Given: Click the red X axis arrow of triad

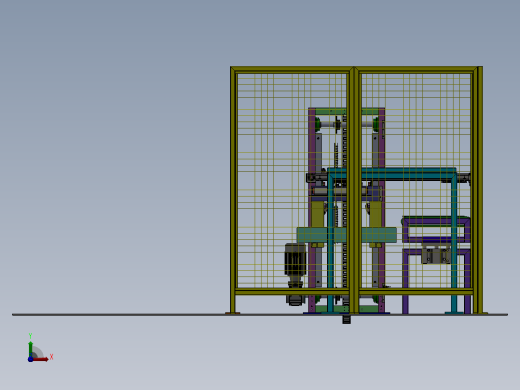Looking at the screenshot, I should point(41,359).
